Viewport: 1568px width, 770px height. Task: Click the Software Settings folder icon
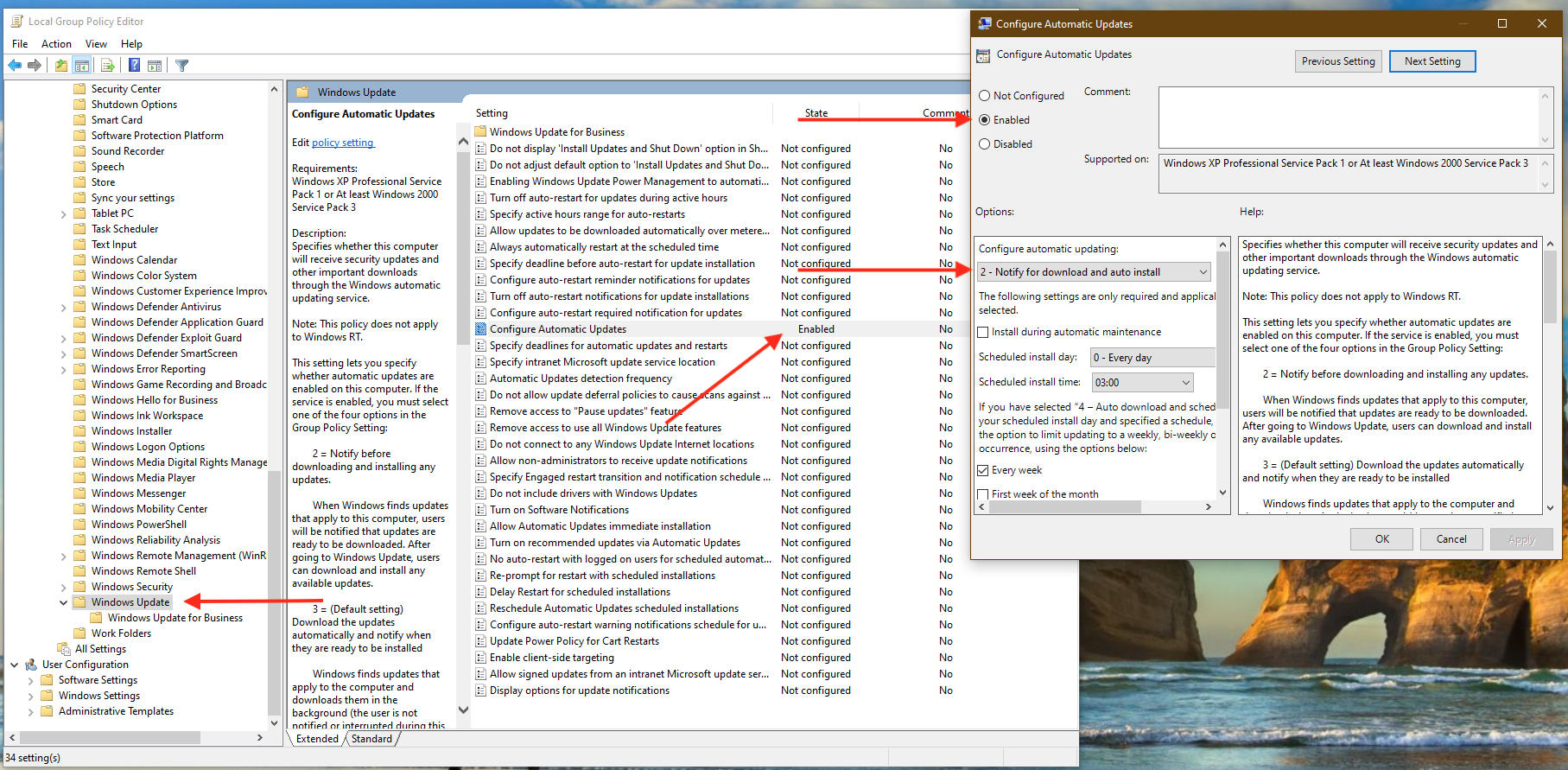[48, 680]
